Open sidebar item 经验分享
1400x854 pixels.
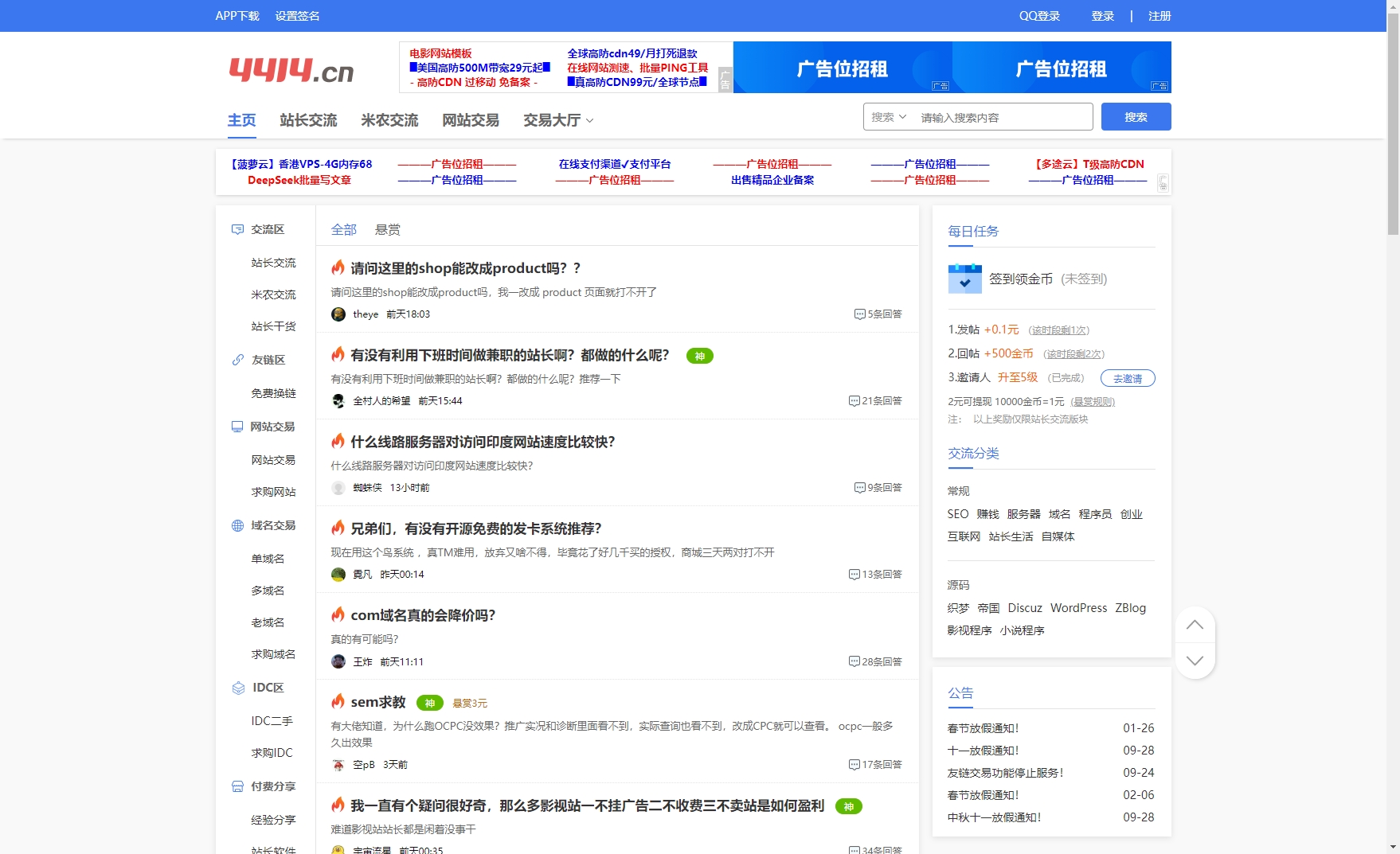(x=273, y=820)
